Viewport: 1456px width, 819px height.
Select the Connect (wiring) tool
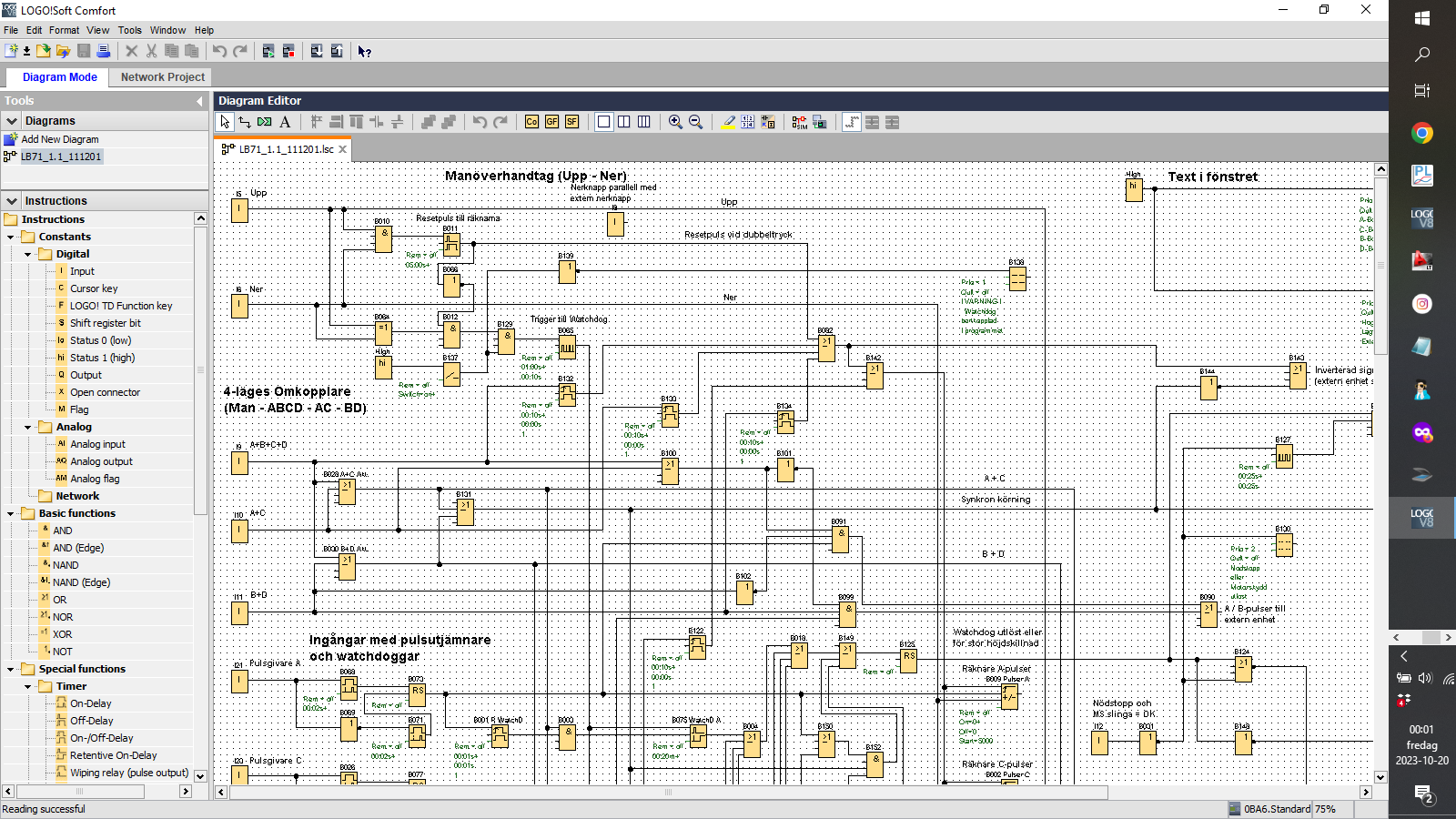[x=245, y=122]
